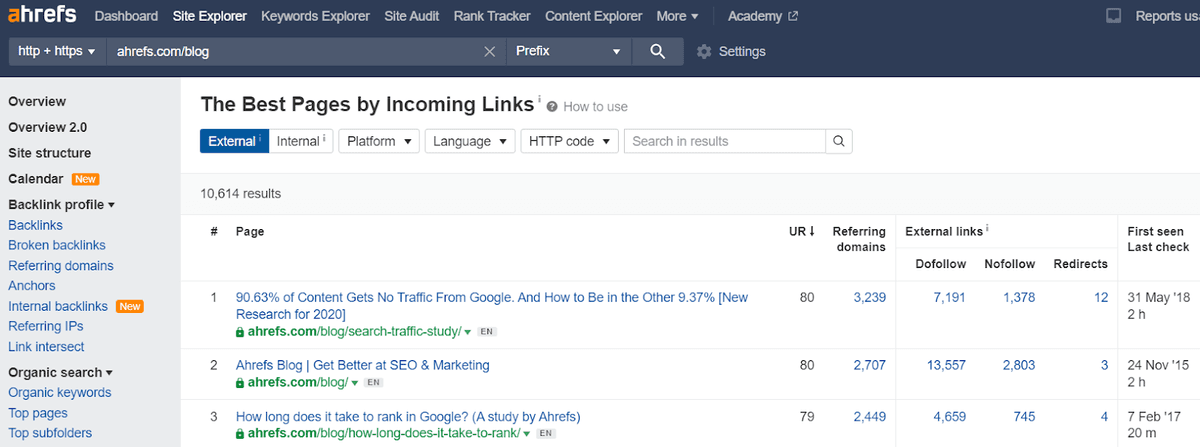Open Referring domains in the sidebar

61,266
